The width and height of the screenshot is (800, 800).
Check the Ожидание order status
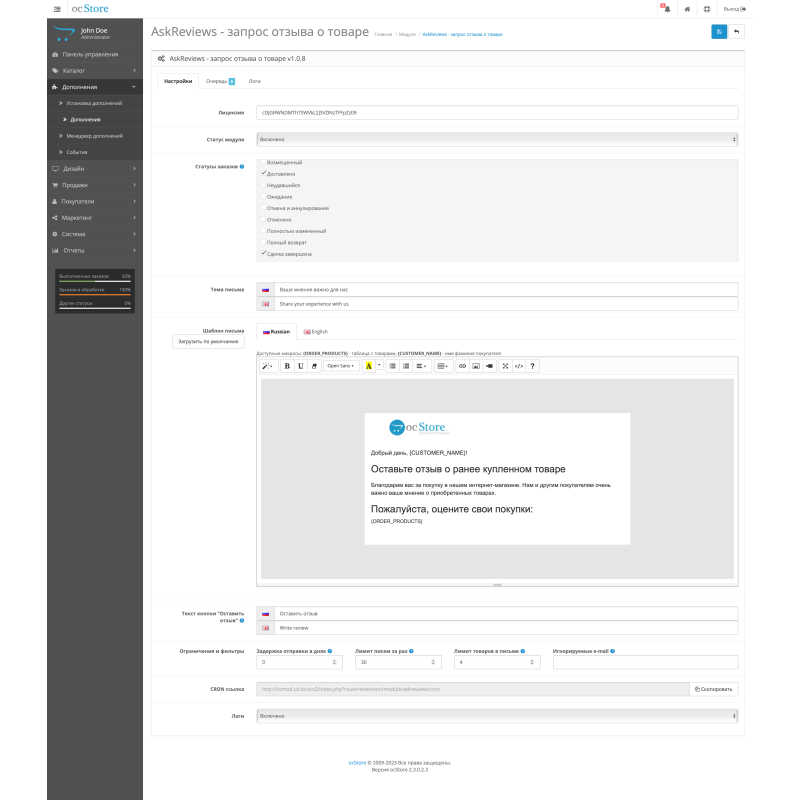click(x=264, y=196)
